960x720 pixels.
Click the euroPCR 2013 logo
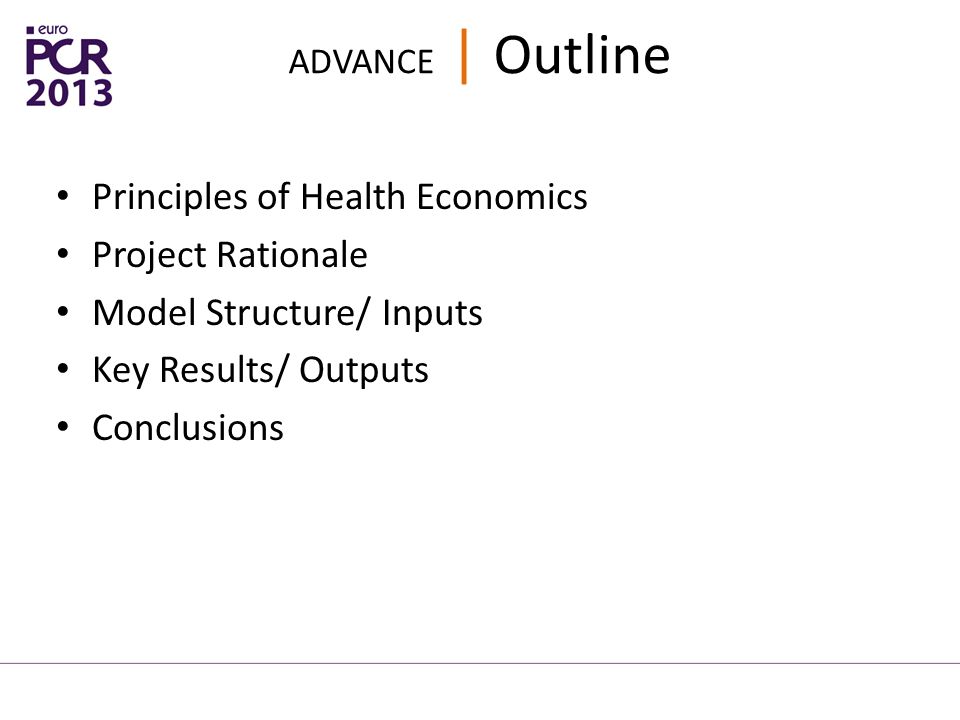click(69, 66)
